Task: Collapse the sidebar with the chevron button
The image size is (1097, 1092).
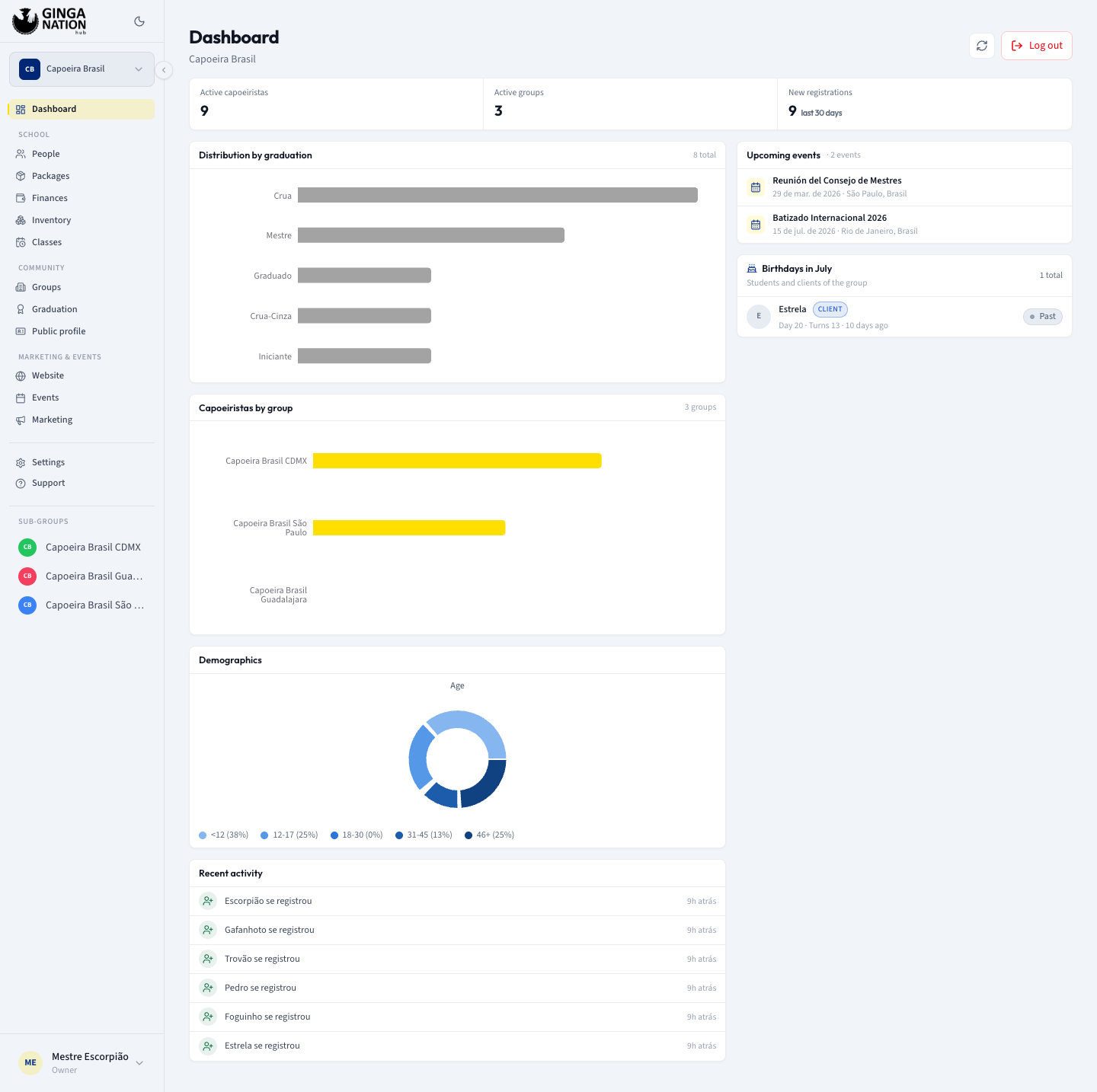Action: (x=164, y=70)
